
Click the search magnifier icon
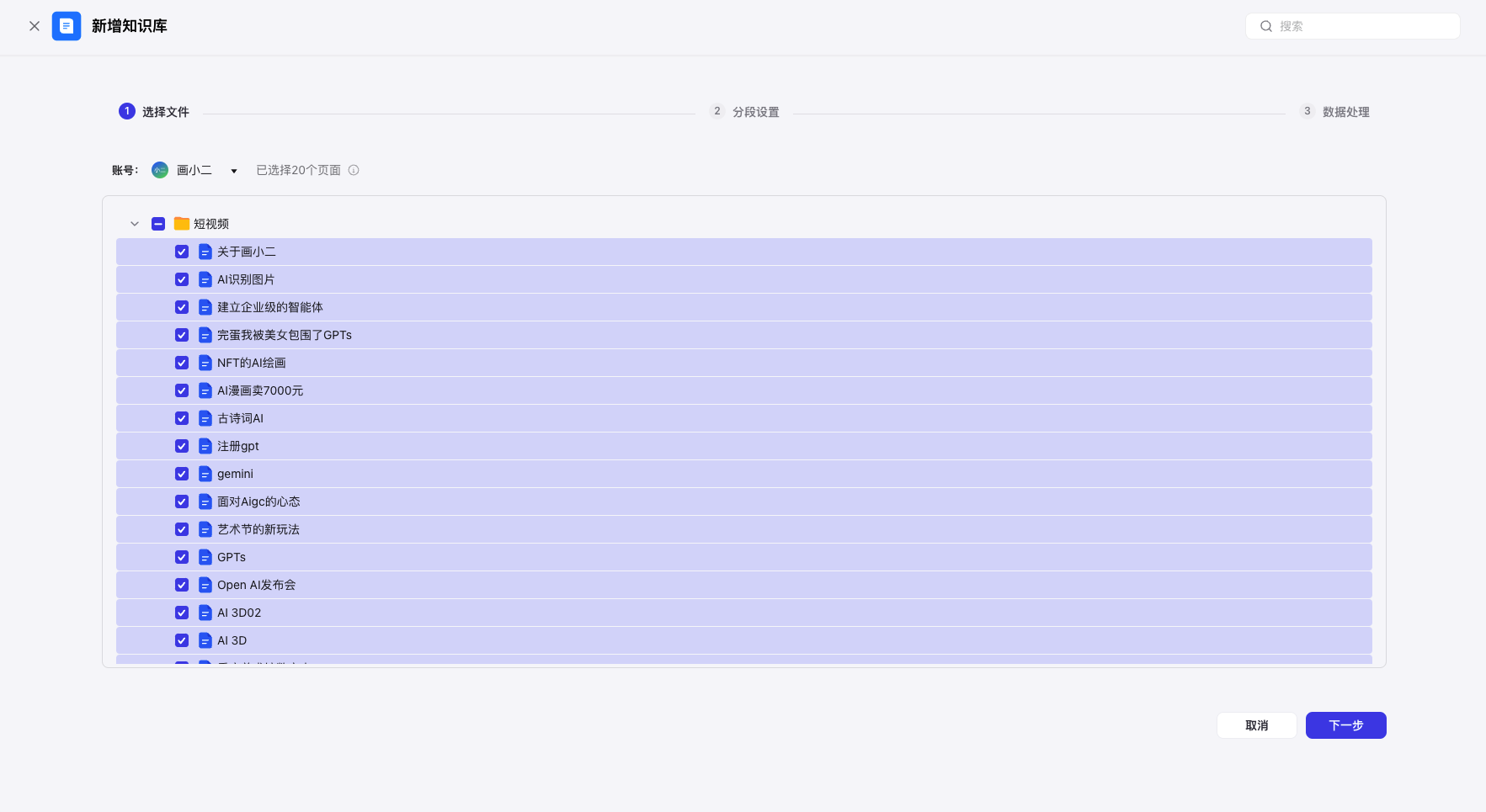[1265, 26]
